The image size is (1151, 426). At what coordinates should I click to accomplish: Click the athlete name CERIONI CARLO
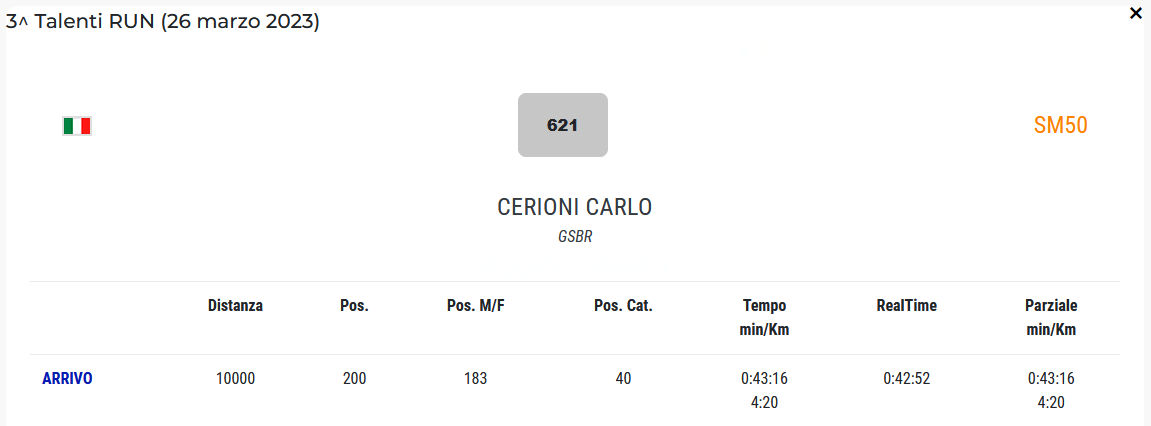[x=574, y=207]
